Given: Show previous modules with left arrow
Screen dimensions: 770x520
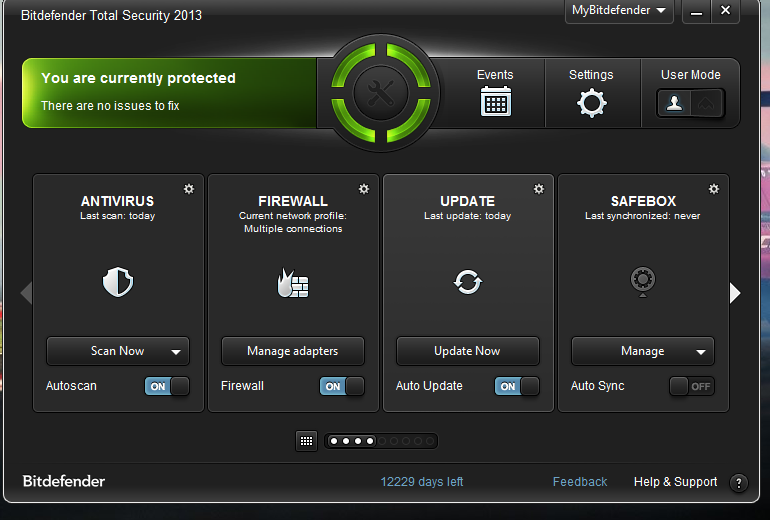Looking at the screenshot, I should coord(27,293).
